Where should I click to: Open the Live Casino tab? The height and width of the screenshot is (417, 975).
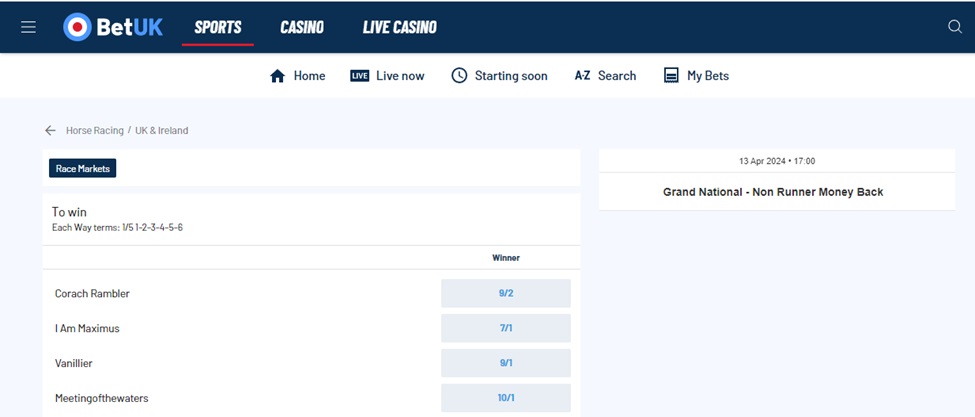(x=399, y=27)
